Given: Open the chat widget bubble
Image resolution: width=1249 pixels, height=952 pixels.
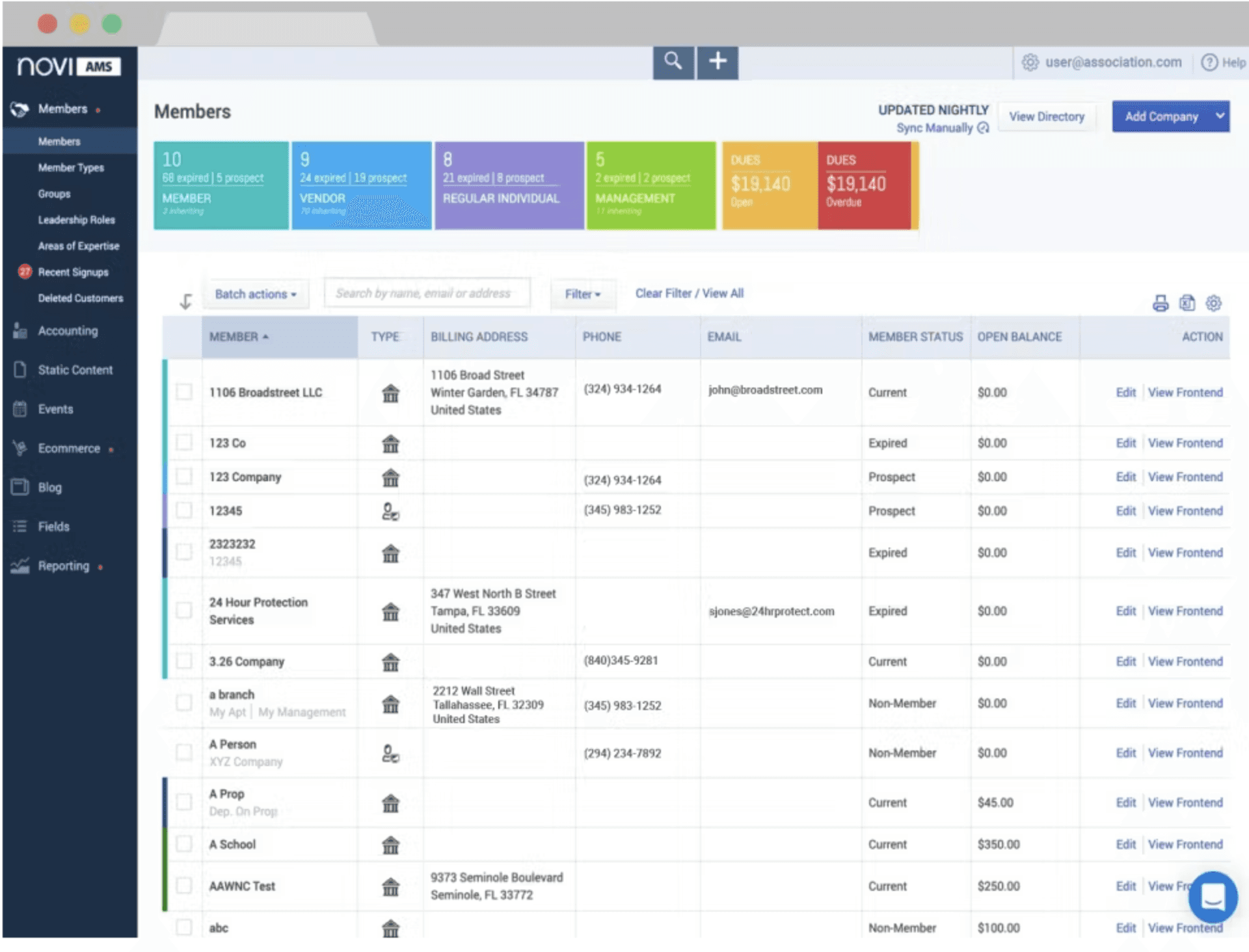Looking at the screenshot, I should point(1213,898).
